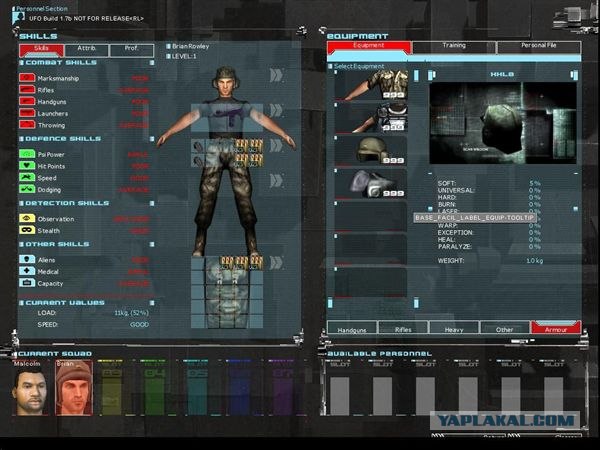The height and width of the screenshot is (450, 600).
Task: Click the Throwing skill icon
Action: [26, 124]
